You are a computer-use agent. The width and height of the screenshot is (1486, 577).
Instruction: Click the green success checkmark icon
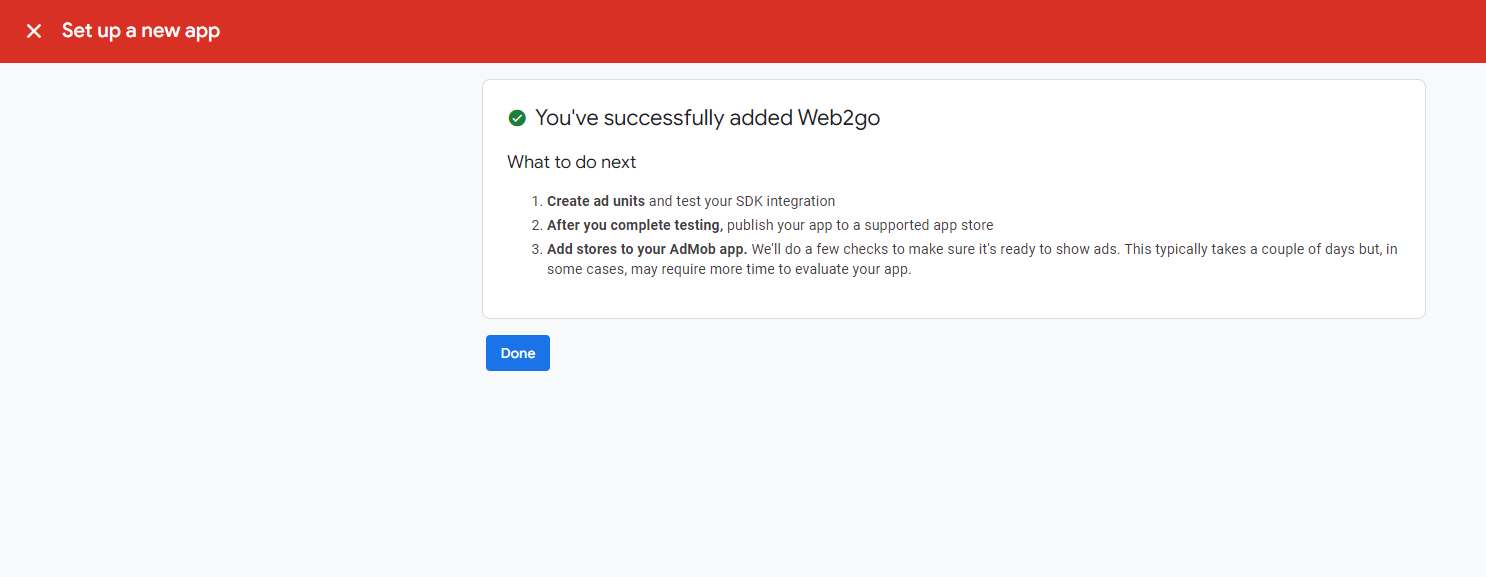pyautogui.click(x=517, y=118)
